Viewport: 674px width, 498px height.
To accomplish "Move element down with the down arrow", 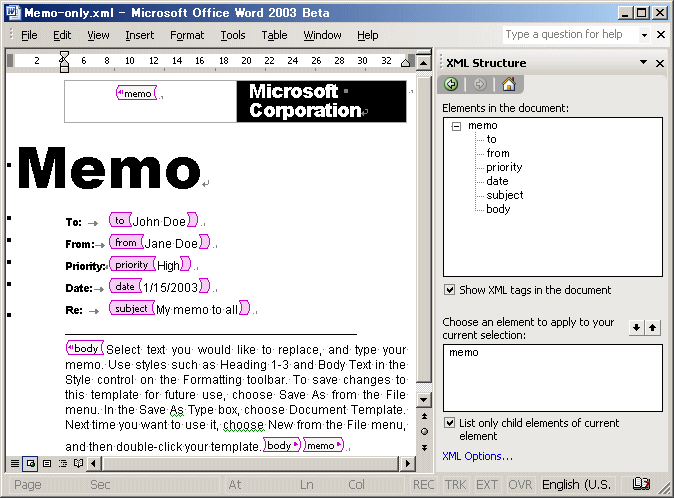I will click(x=637, y=328).
